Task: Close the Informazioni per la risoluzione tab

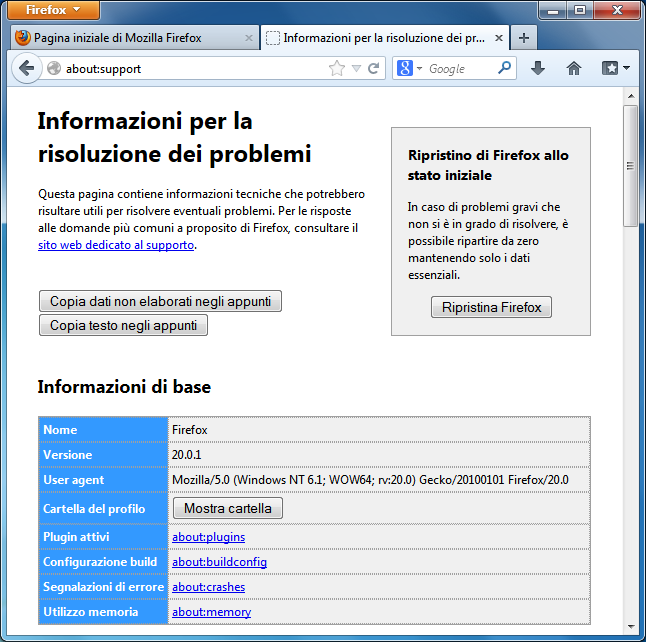Action: point(498,38)
